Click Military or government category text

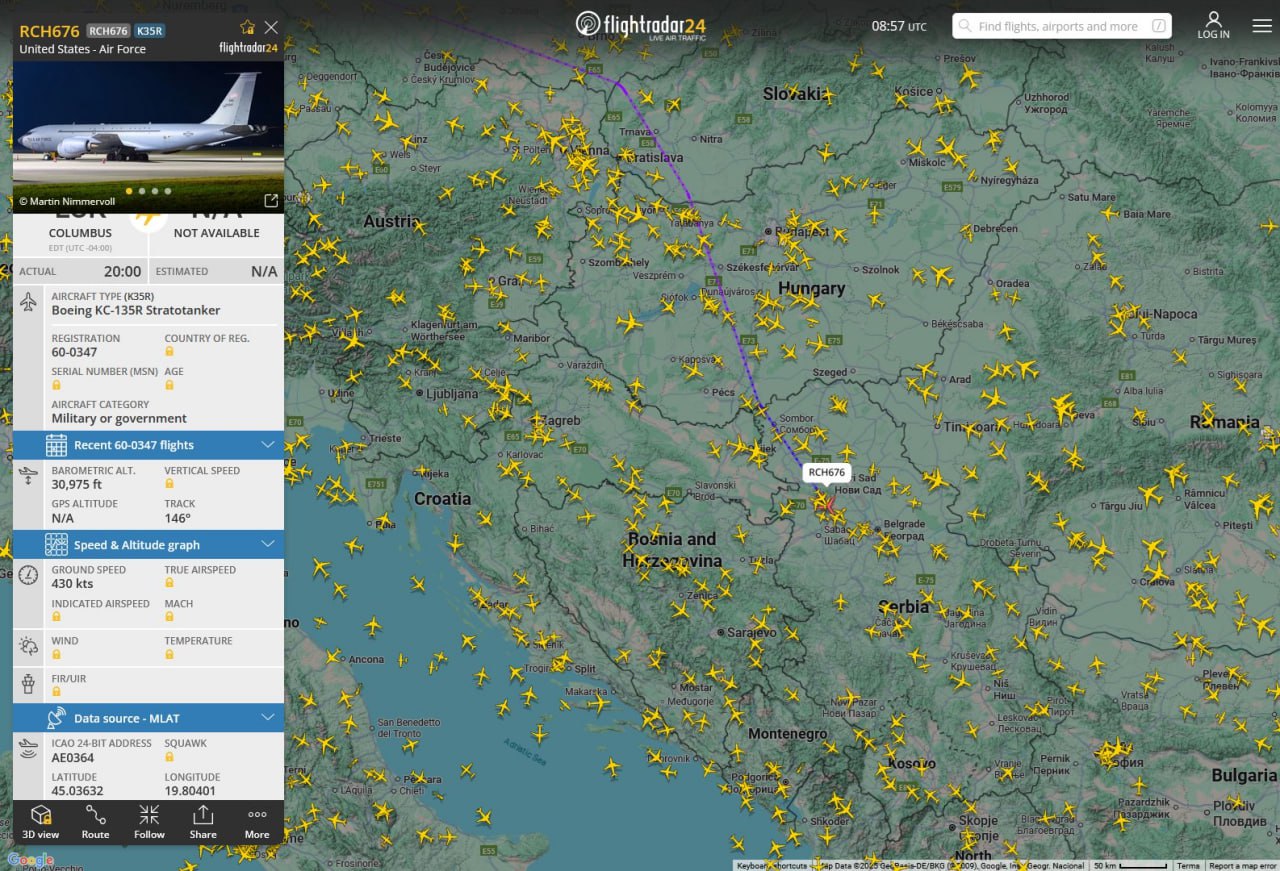[119, 418]
